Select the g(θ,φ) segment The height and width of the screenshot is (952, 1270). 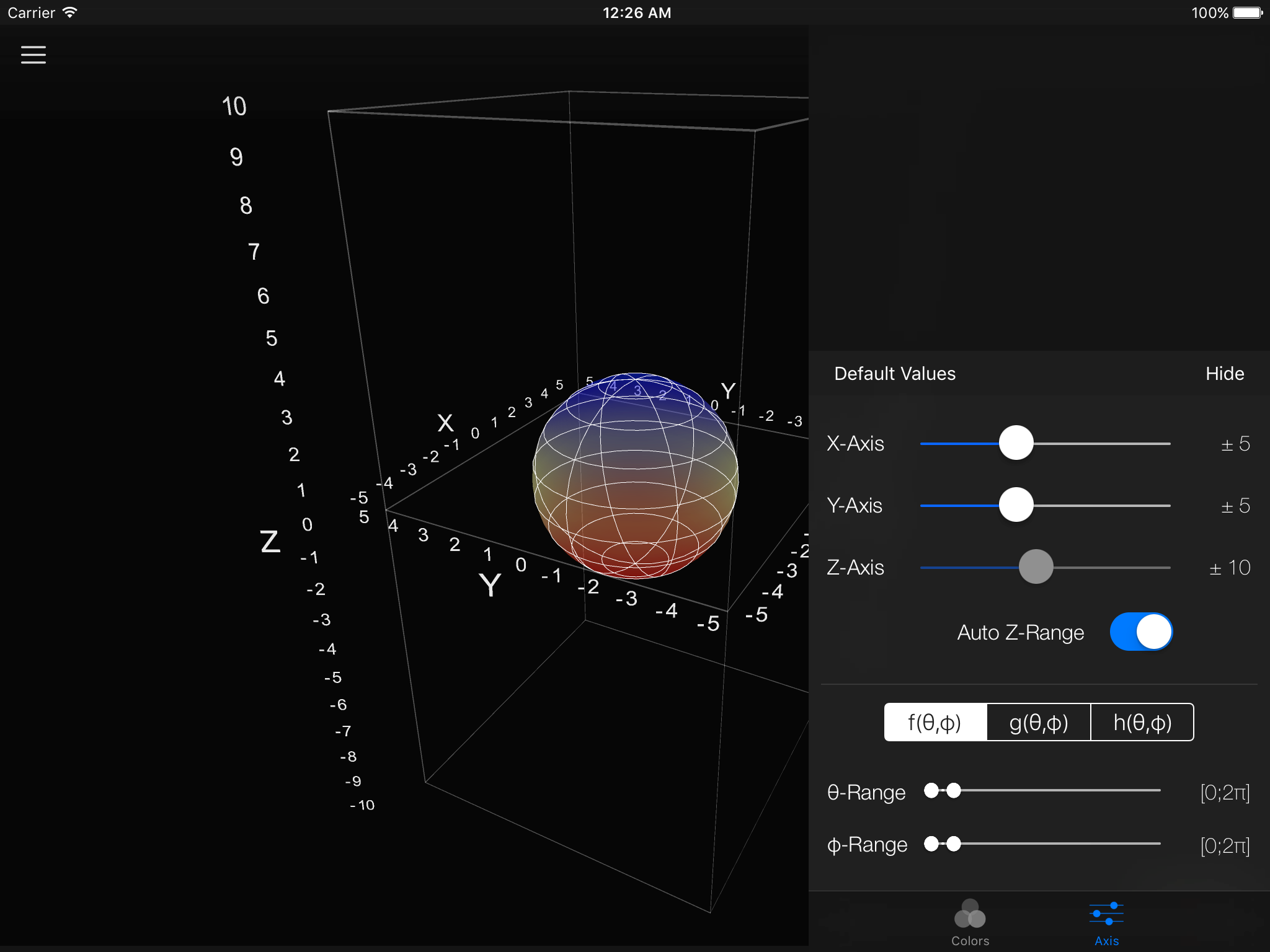coord(1039,722)
